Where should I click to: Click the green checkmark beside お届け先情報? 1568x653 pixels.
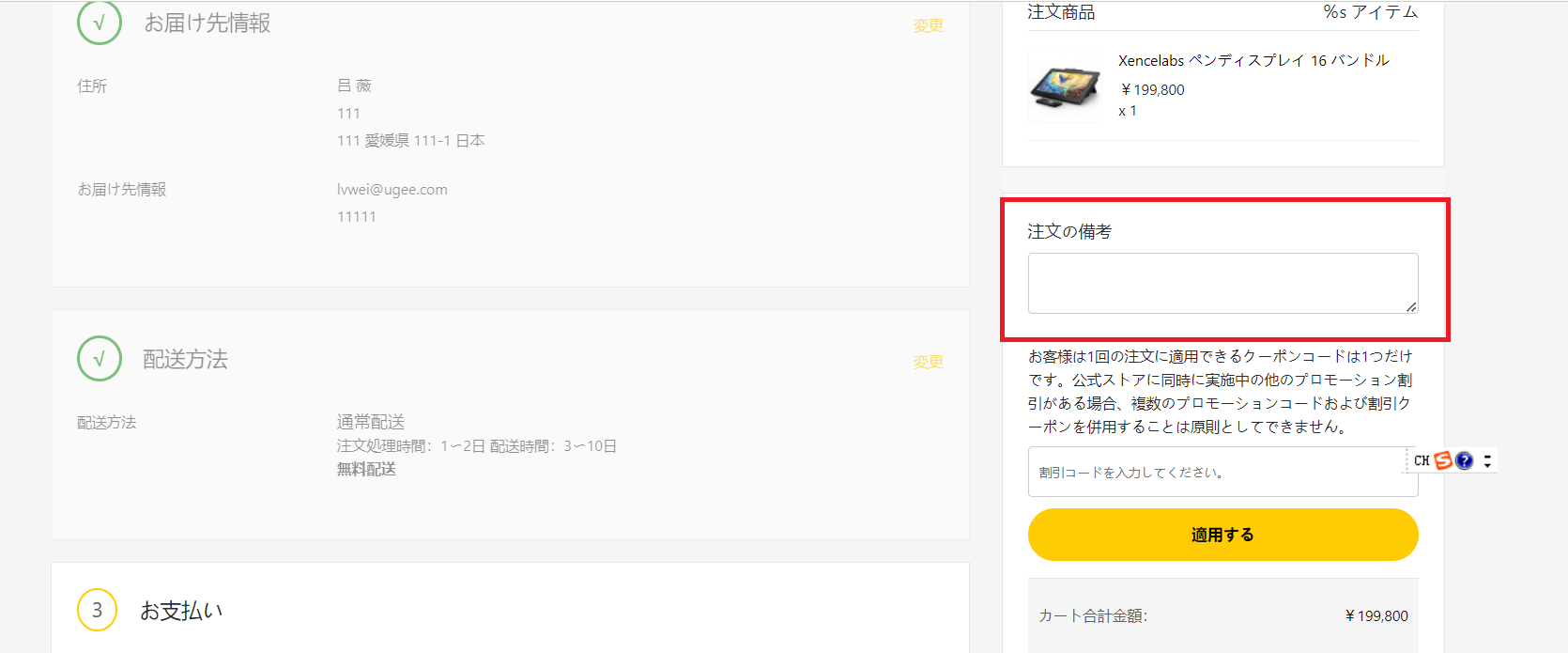click(99, 23)
